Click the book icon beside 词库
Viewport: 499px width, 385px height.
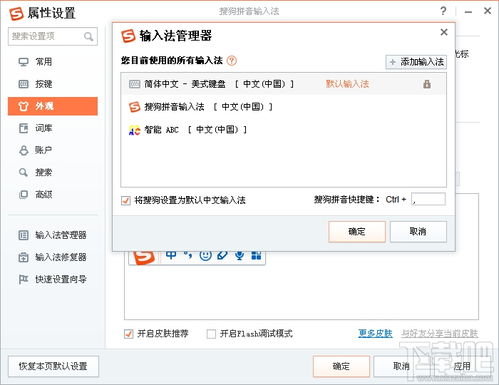[x=23, y=128]
